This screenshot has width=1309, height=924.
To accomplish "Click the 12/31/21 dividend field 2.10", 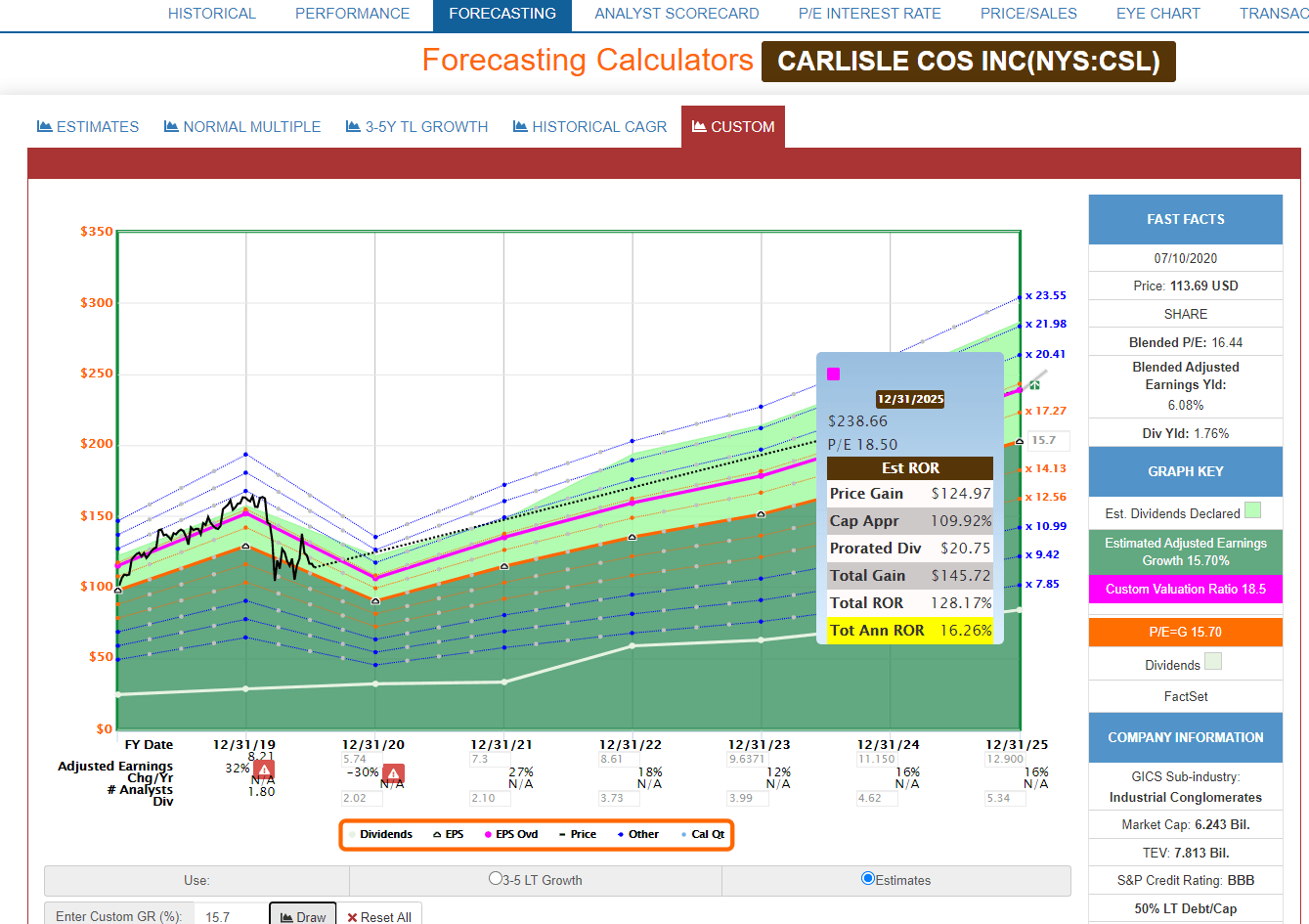I will (x=490, y=798).
